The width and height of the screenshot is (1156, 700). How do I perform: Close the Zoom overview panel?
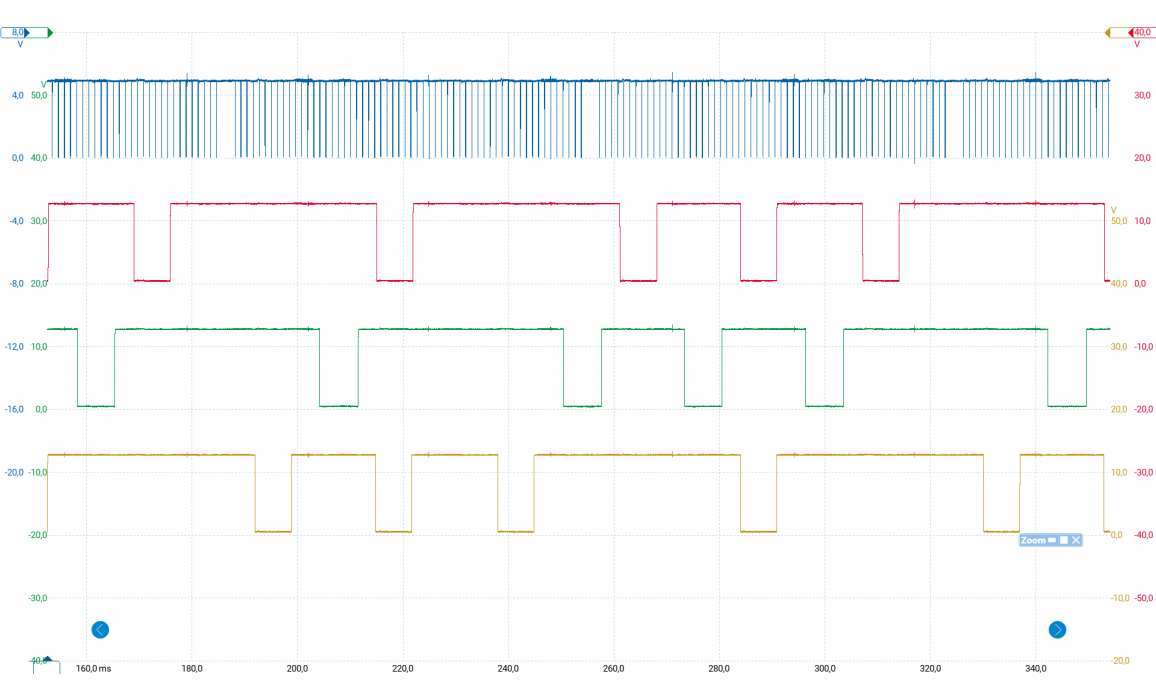(x=1076, y=540)
